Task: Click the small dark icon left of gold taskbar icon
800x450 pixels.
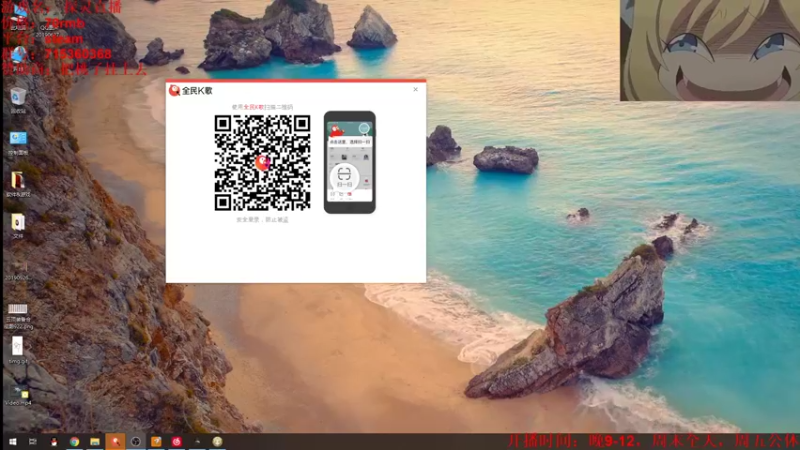Action: pos(197,442)
